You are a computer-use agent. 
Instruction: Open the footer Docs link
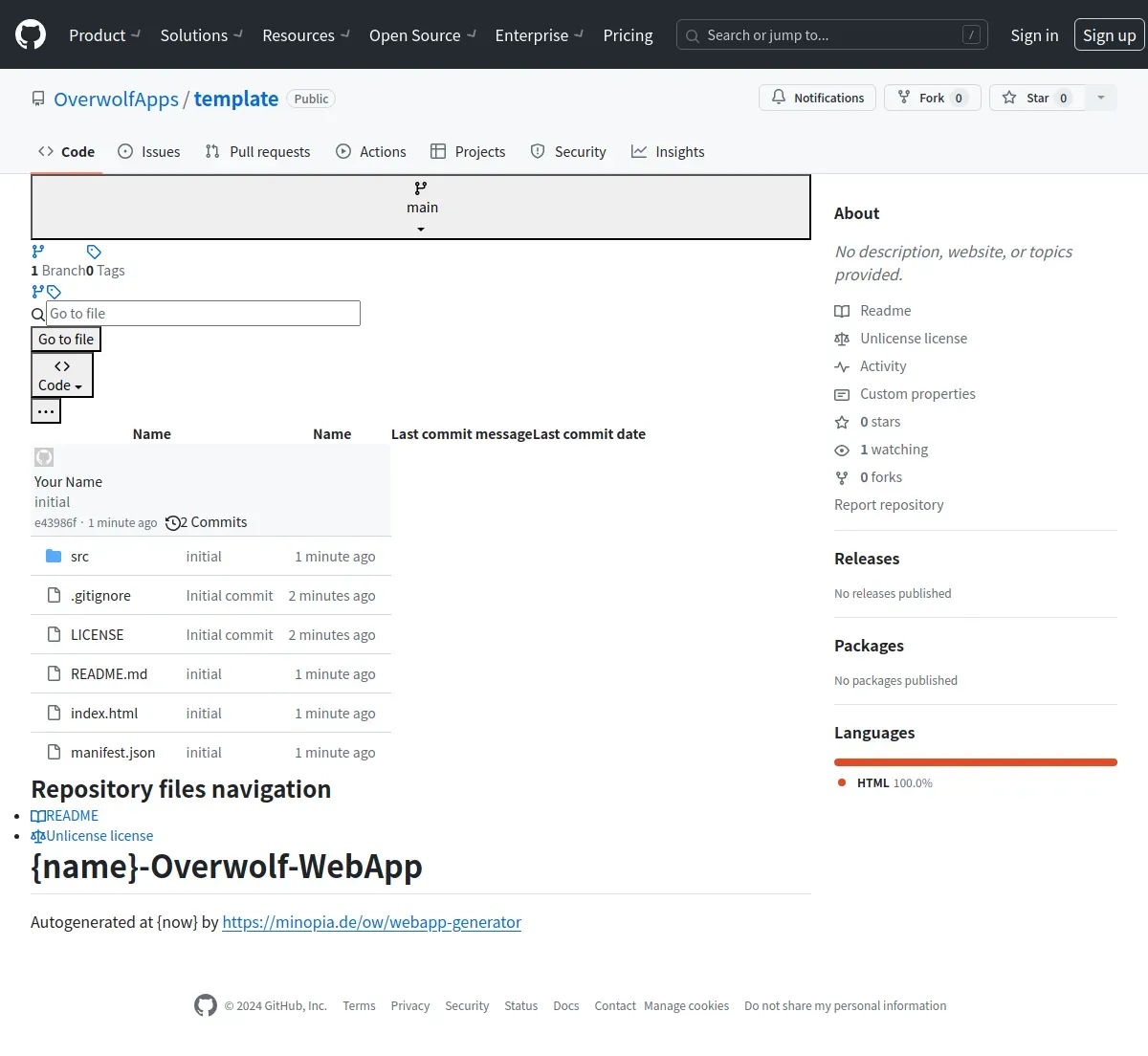[x=566, y=1006]
